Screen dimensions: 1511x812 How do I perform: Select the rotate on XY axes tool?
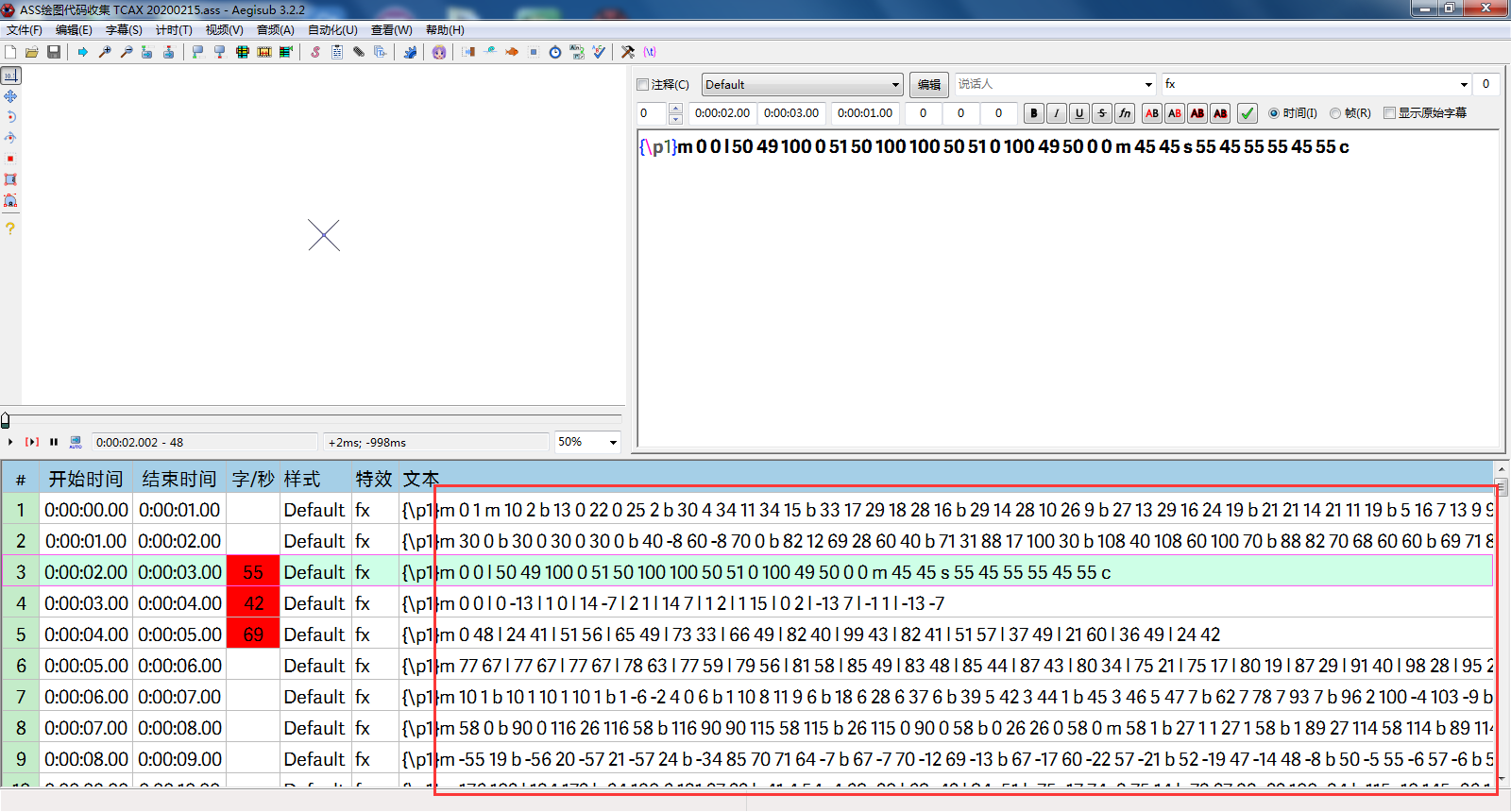tap(10, 138)
